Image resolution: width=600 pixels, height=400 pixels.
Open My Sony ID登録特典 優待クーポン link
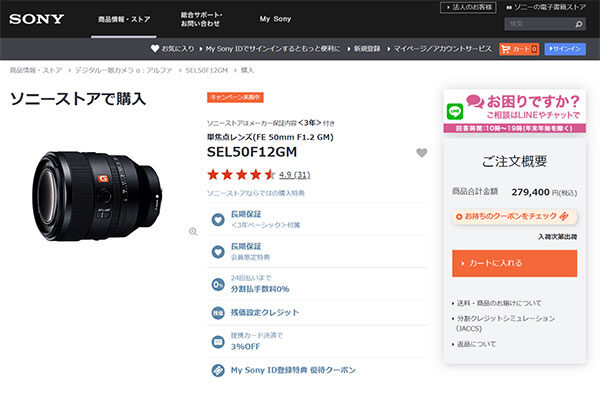293,370
